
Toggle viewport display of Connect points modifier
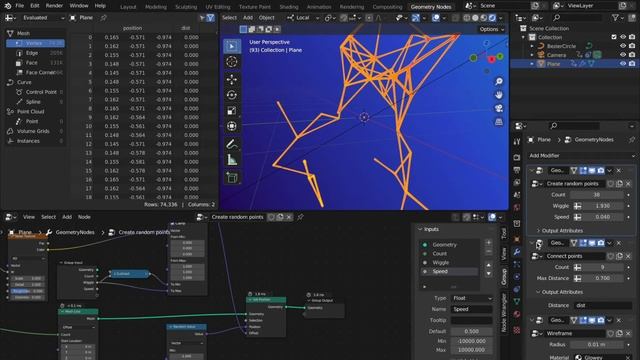point(592,243)
